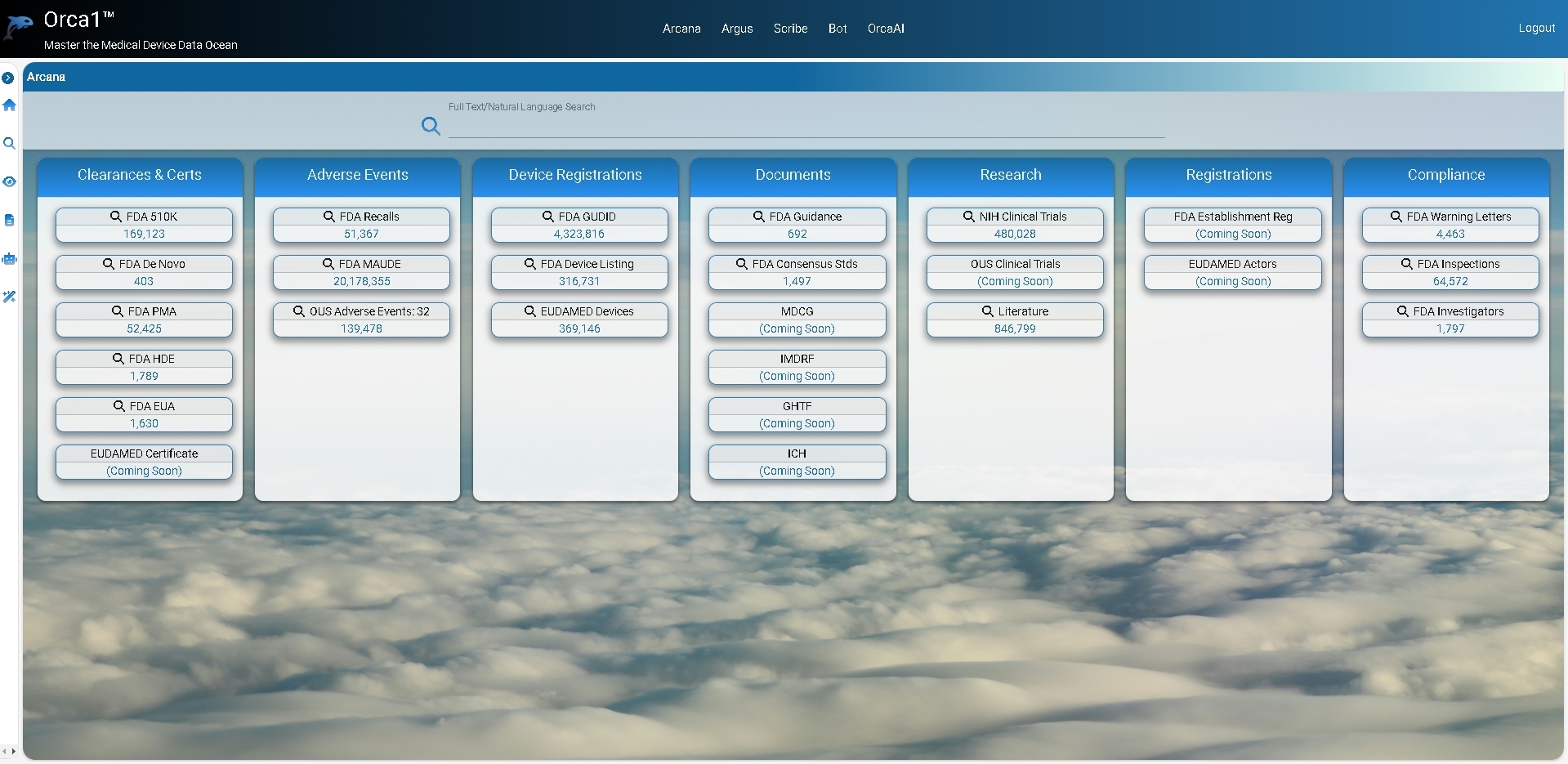Open the OUS Clinical Trials card
Screen dimensions: 1568x764
pos(1015,272)
